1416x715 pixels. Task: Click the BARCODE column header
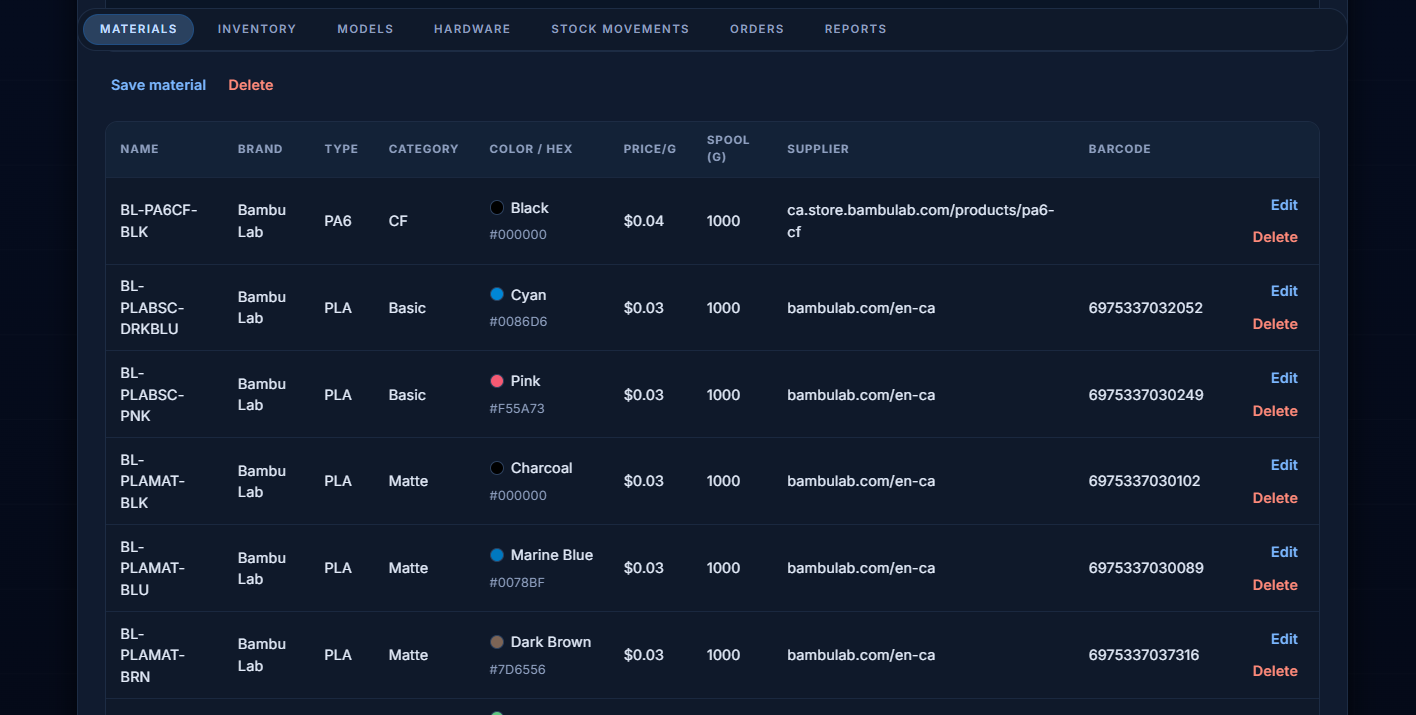(1120, 149)
